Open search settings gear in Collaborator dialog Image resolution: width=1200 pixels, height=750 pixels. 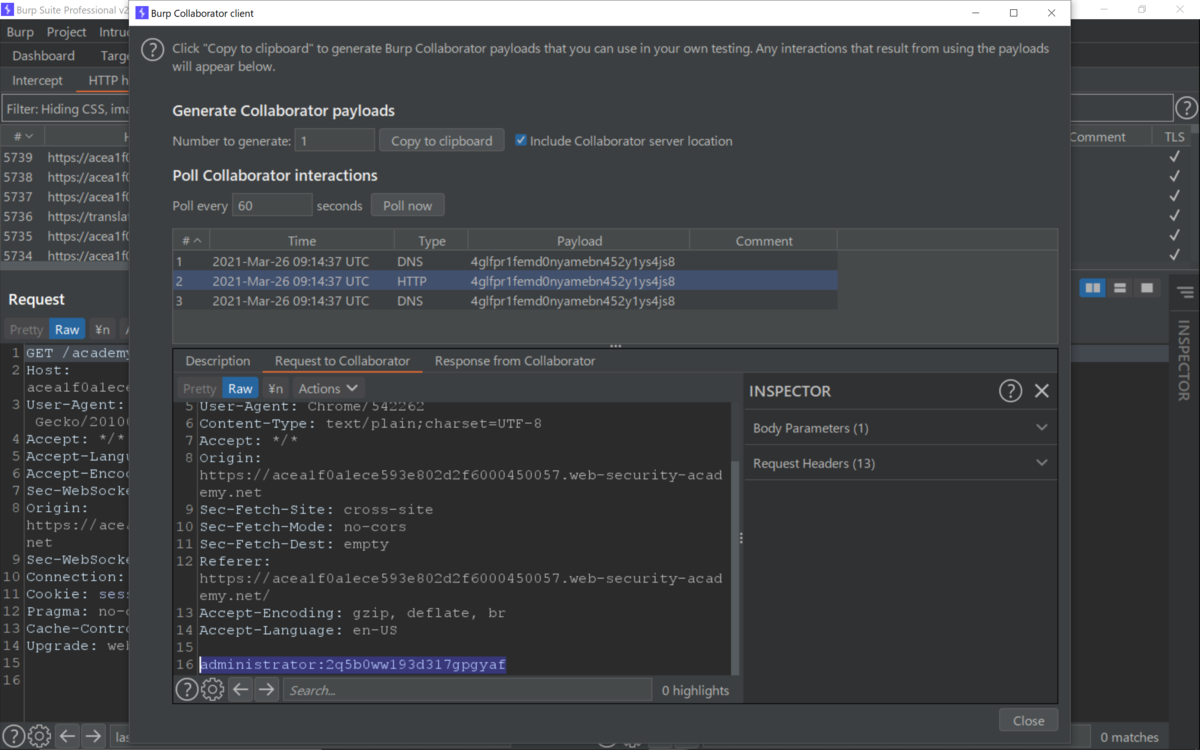pyautogui.click(x=212, y=689)
